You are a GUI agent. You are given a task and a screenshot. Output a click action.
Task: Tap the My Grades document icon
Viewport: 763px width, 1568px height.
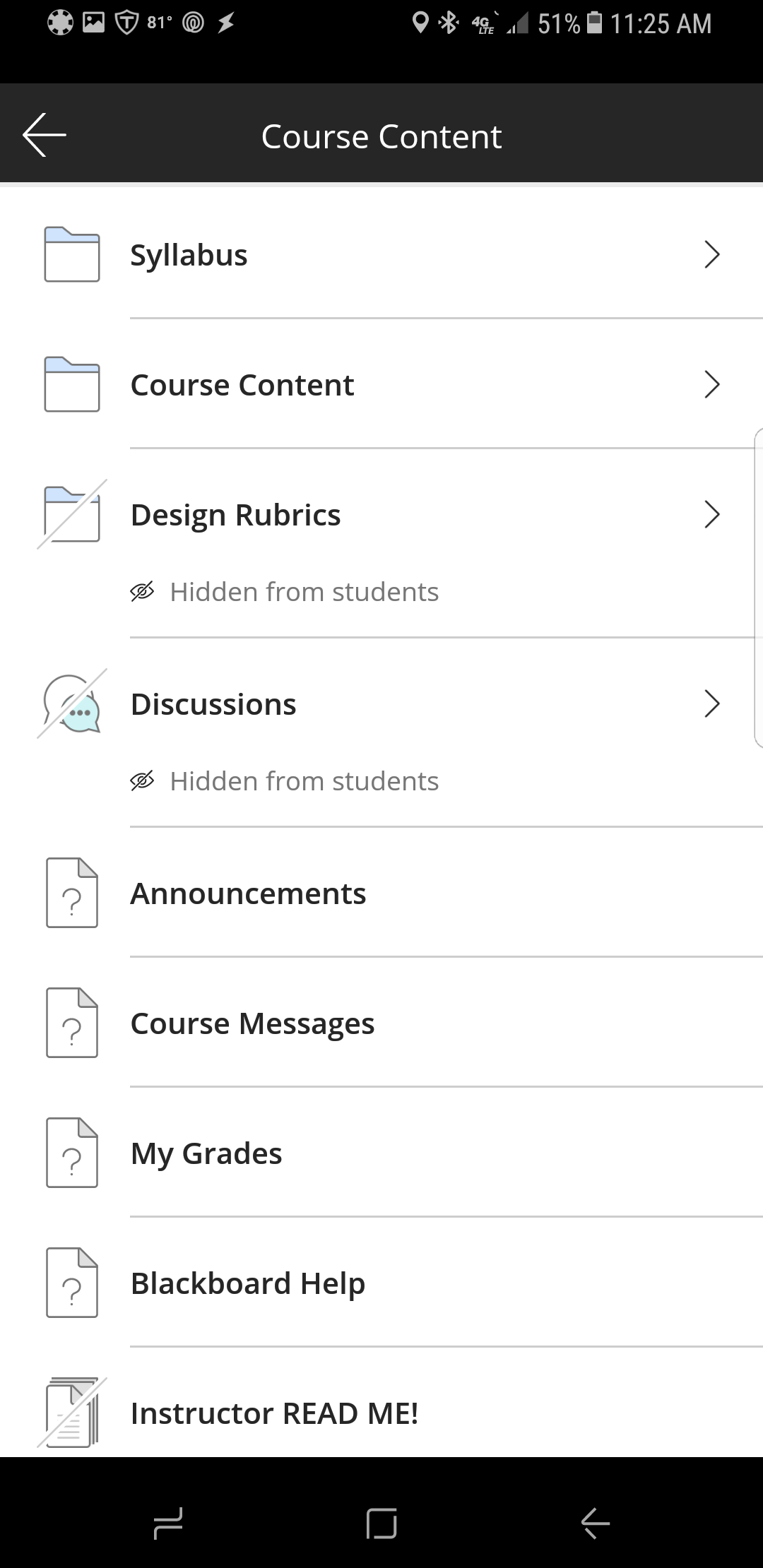pos(71,1153)
